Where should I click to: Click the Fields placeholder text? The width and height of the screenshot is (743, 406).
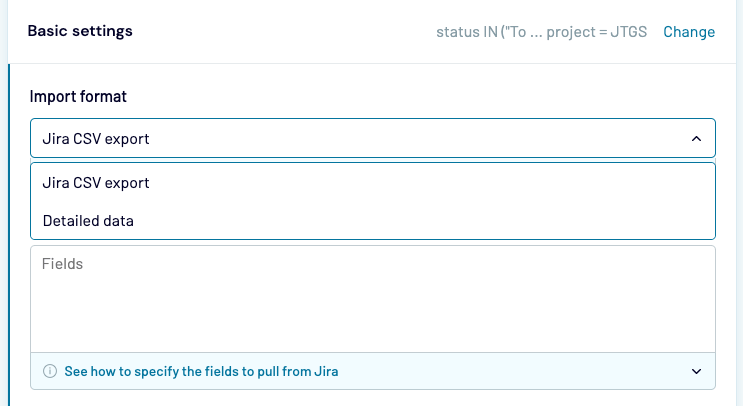point(62,265)
